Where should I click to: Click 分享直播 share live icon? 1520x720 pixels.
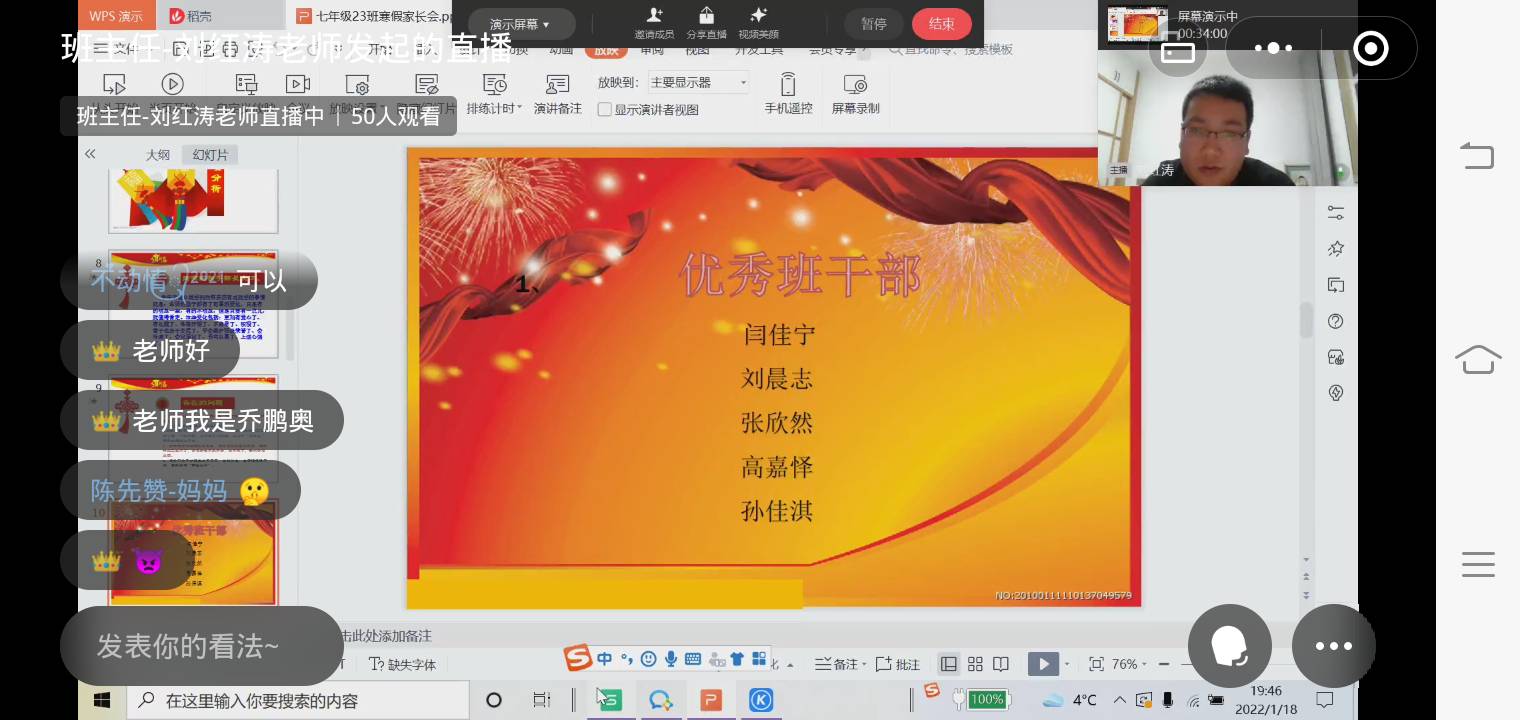[x=706, y=23]
